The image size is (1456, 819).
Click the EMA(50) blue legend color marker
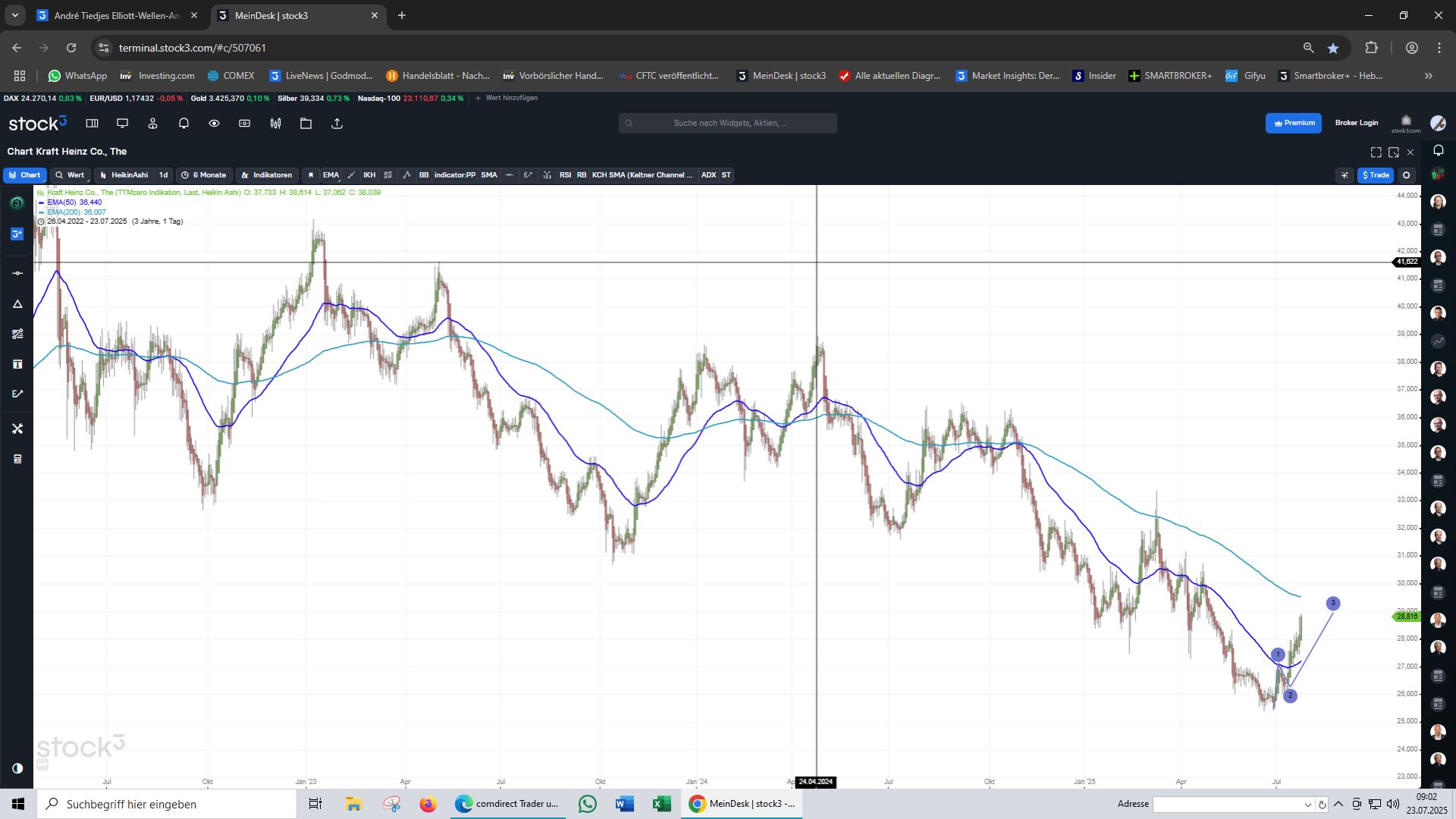42,202
